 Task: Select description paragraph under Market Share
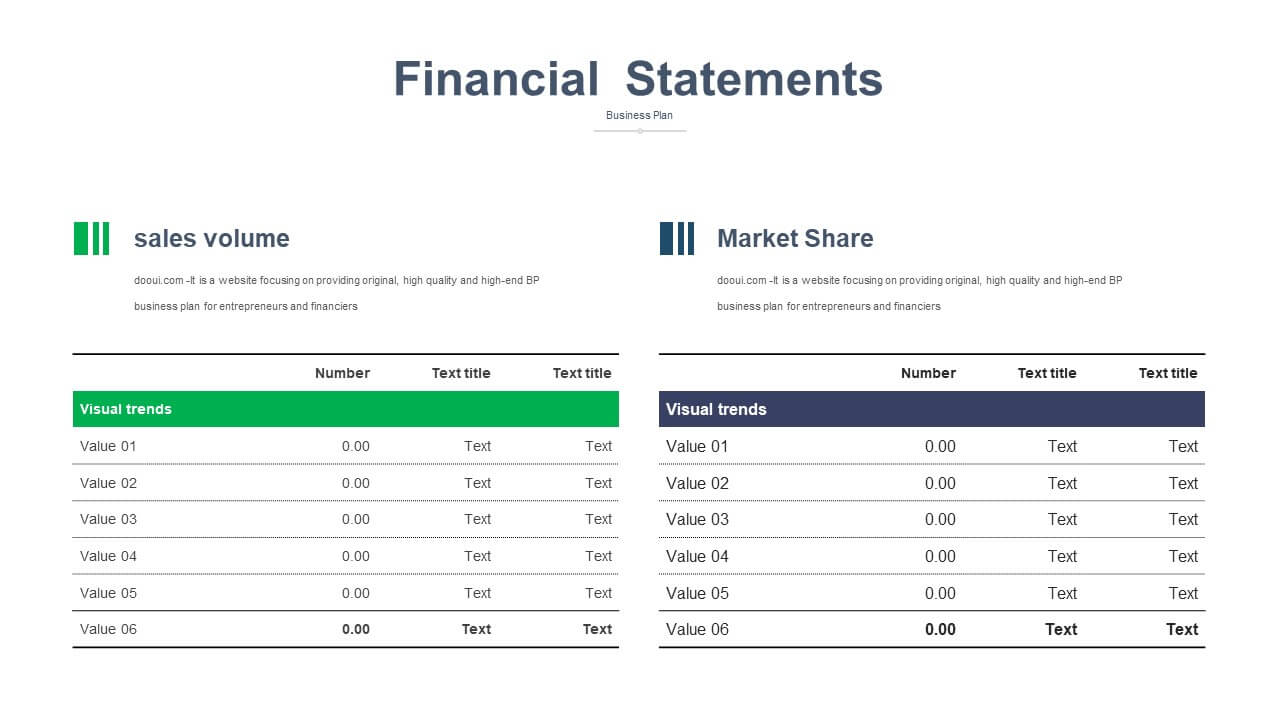click(920, 293)
